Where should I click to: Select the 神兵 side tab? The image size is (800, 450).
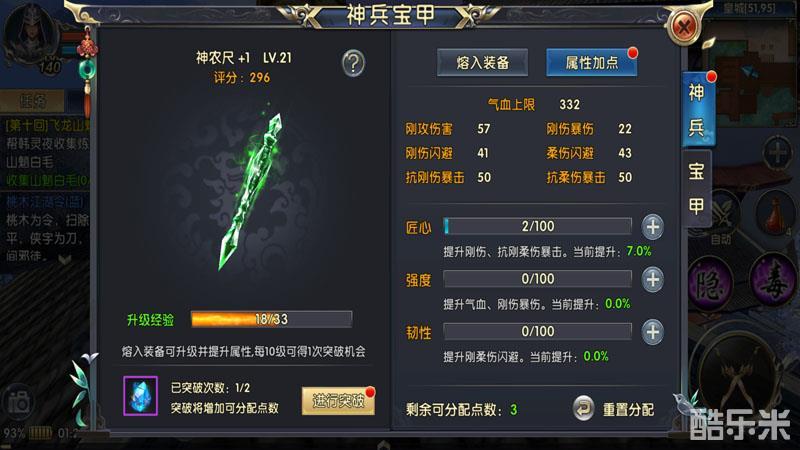pyautogui.click(x=697, y=110)
